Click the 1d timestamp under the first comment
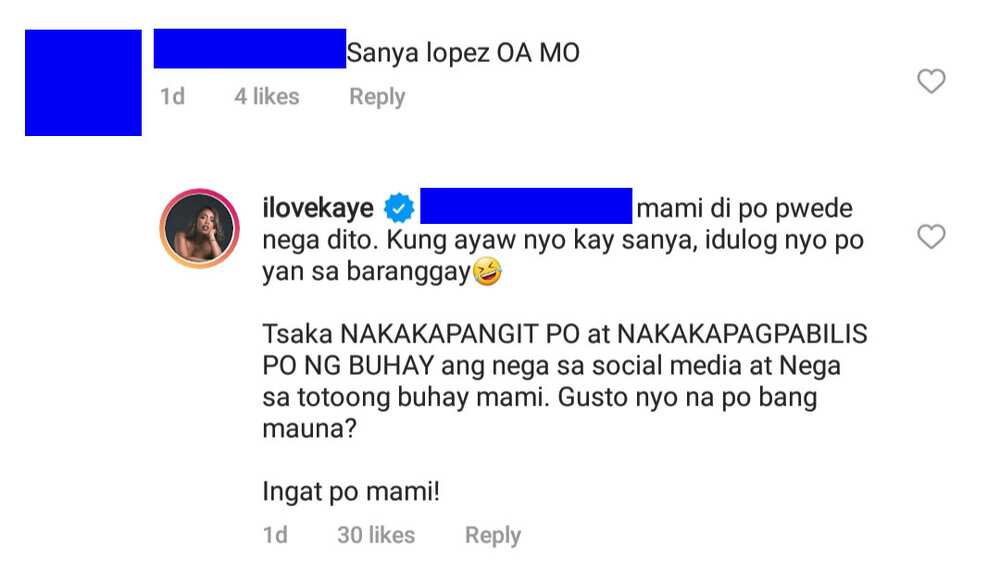1000x582 pixels. (x=172, y=96)
